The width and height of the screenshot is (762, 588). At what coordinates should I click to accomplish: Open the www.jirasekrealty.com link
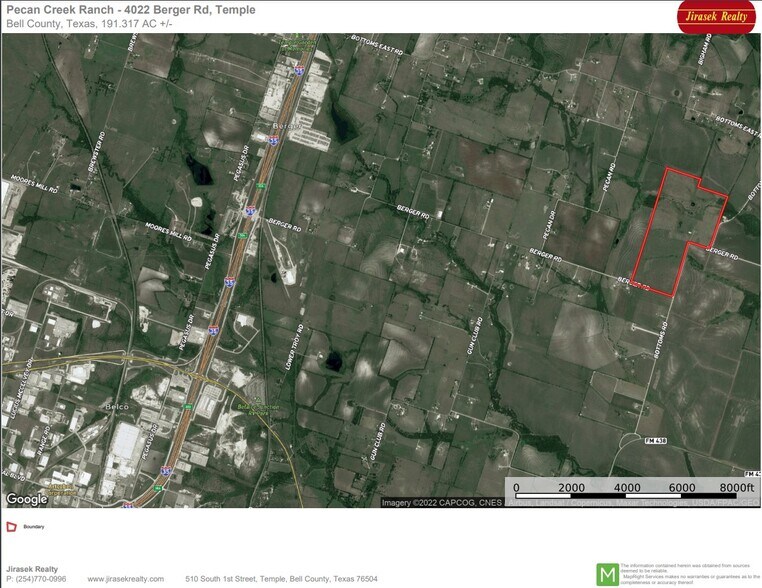[125, 579]
